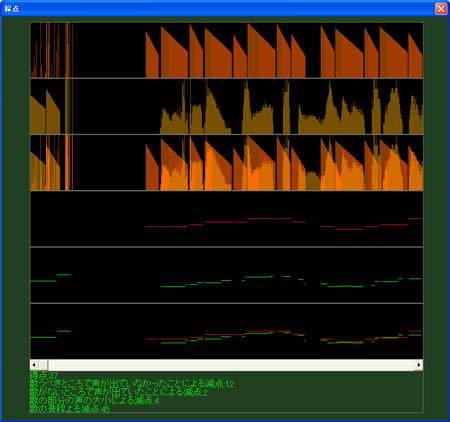Click the leftmost red line in bottom graph

tap(152, 339)
